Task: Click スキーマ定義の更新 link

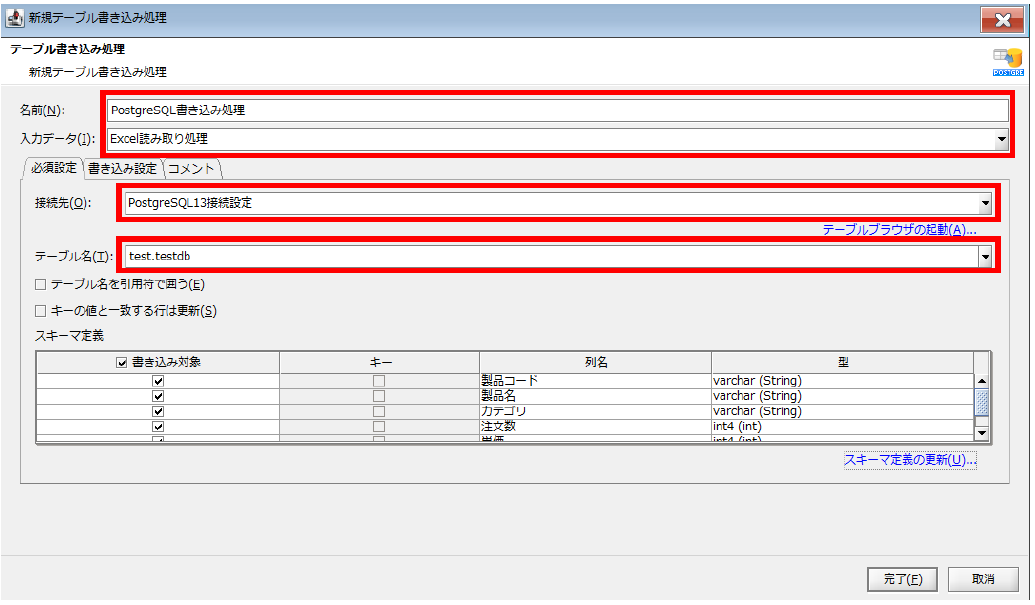Action: [x=909, y=460]
